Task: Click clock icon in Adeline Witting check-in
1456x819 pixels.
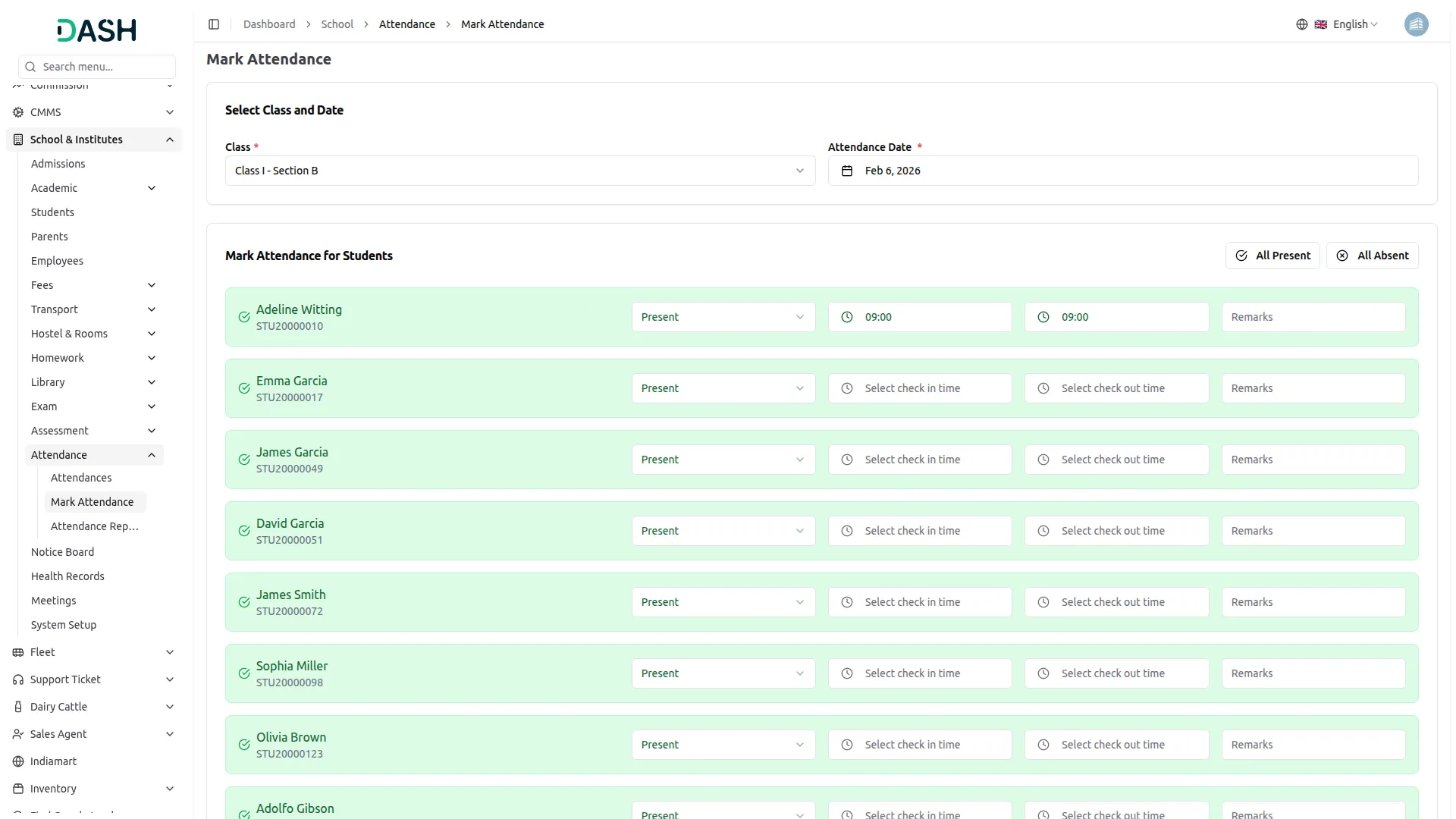Action: click(x=847, y=317)
